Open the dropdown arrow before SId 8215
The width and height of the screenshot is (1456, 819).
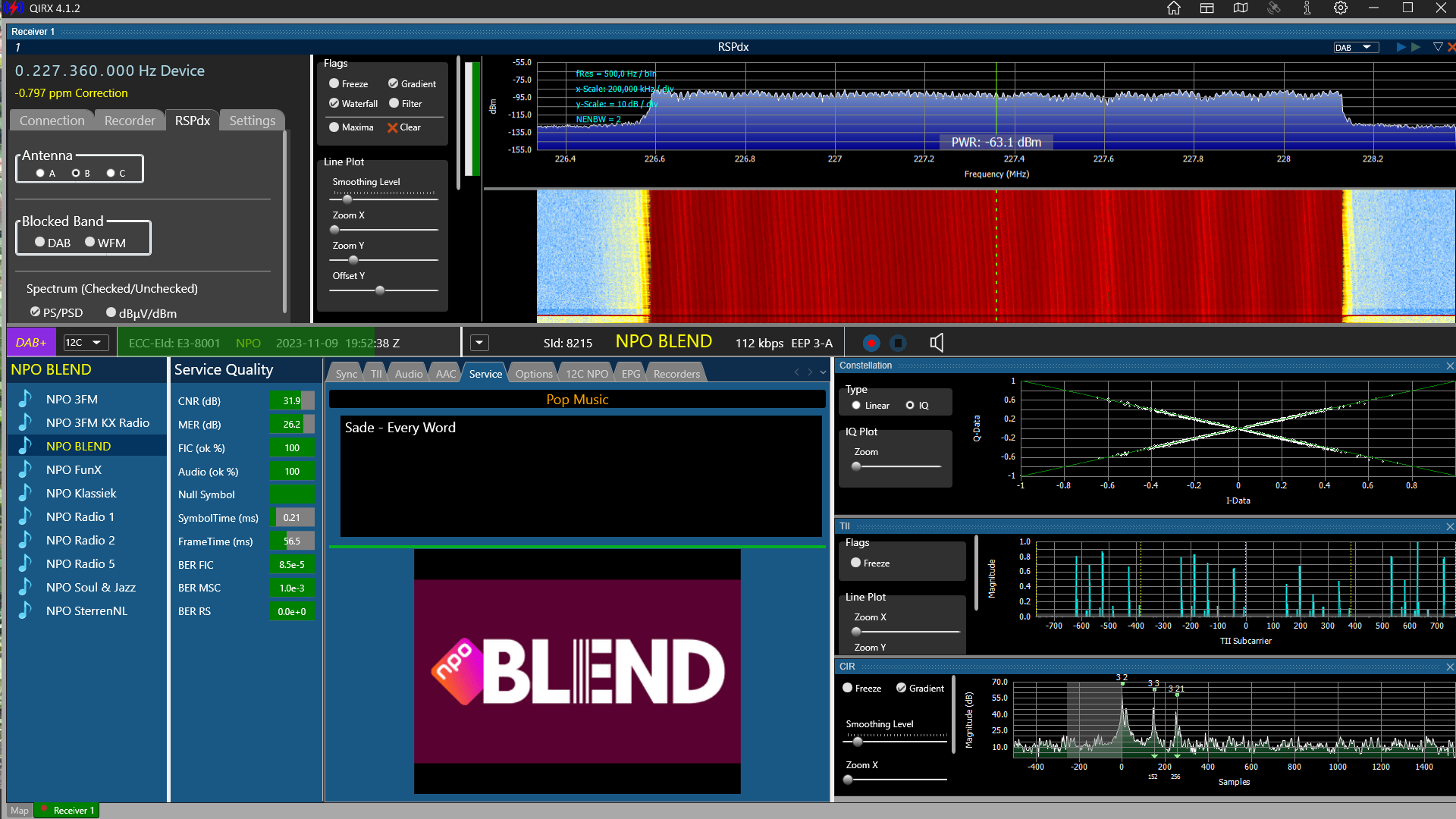[x=479, y=343]
